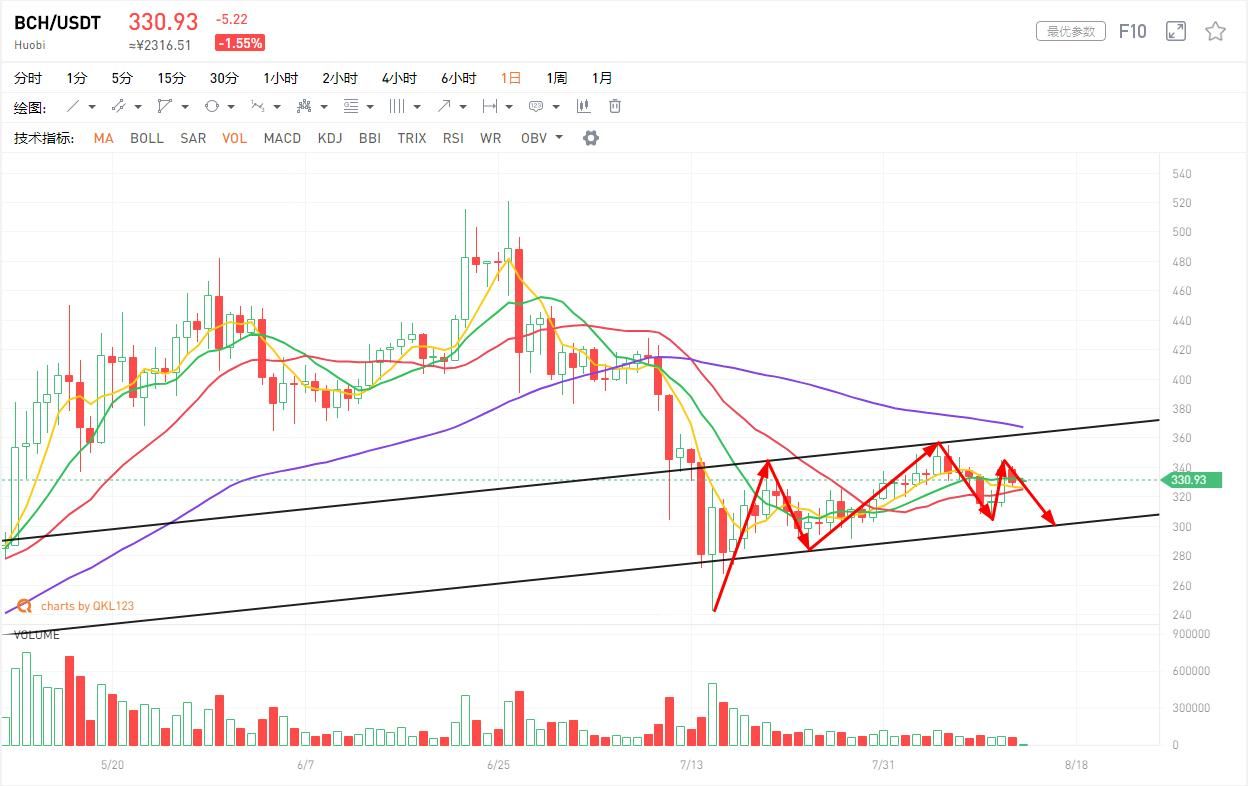Open circle shape tool options dropdown
Screen dimensions: 1248x786
[x=230, y=107]
